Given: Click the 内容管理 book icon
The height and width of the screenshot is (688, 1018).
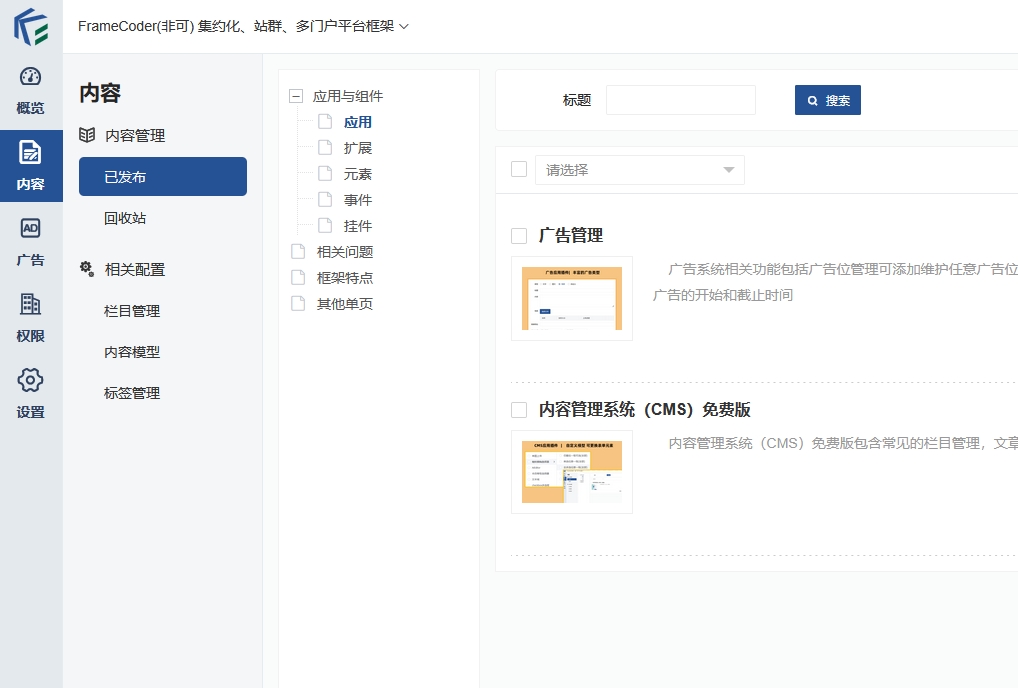Looking at the screenshot, I should point(87,135).
